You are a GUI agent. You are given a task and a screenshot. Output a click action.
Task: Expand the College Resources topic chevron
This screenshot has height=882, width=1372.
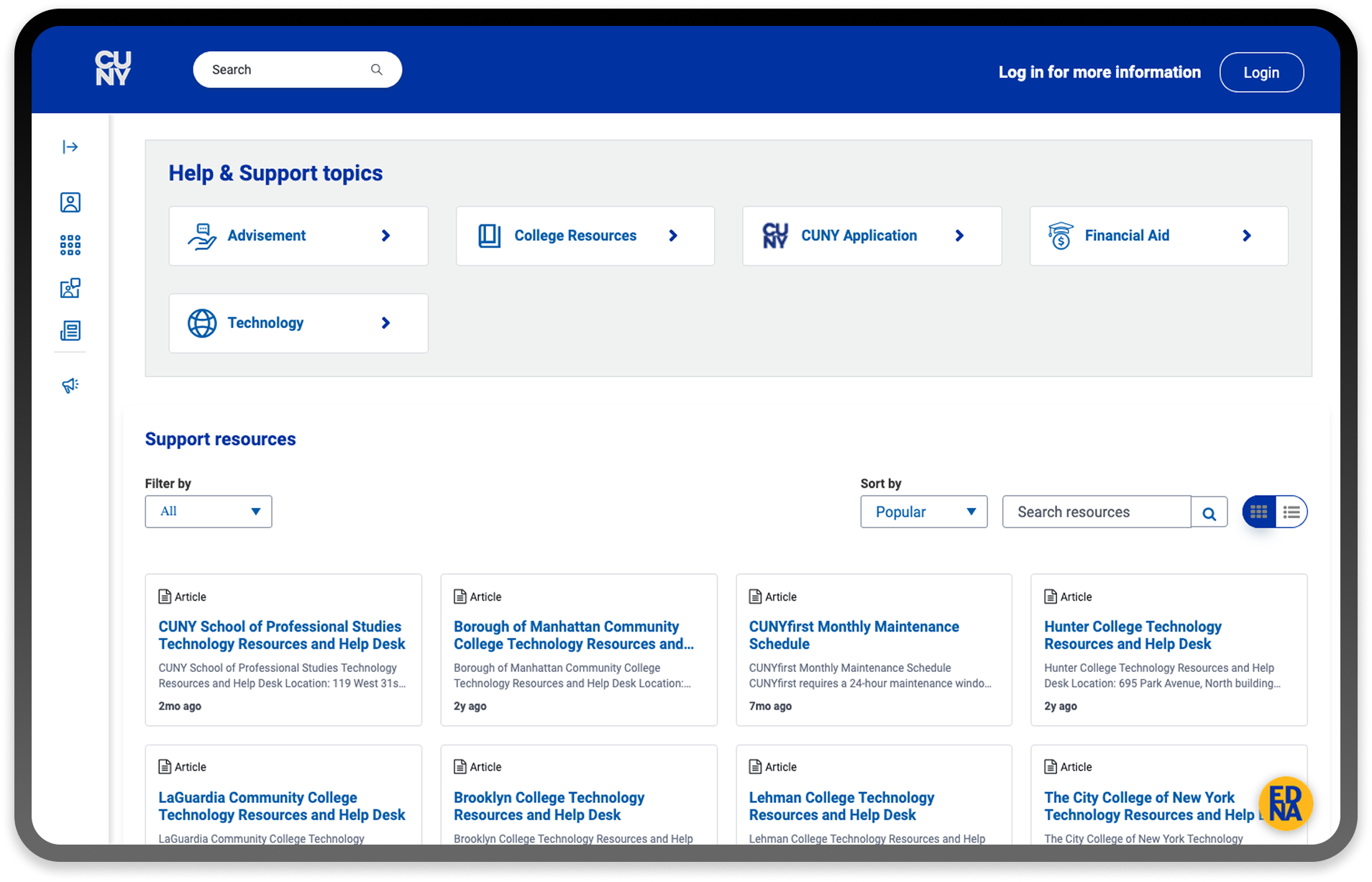click(x=673, y=236)
